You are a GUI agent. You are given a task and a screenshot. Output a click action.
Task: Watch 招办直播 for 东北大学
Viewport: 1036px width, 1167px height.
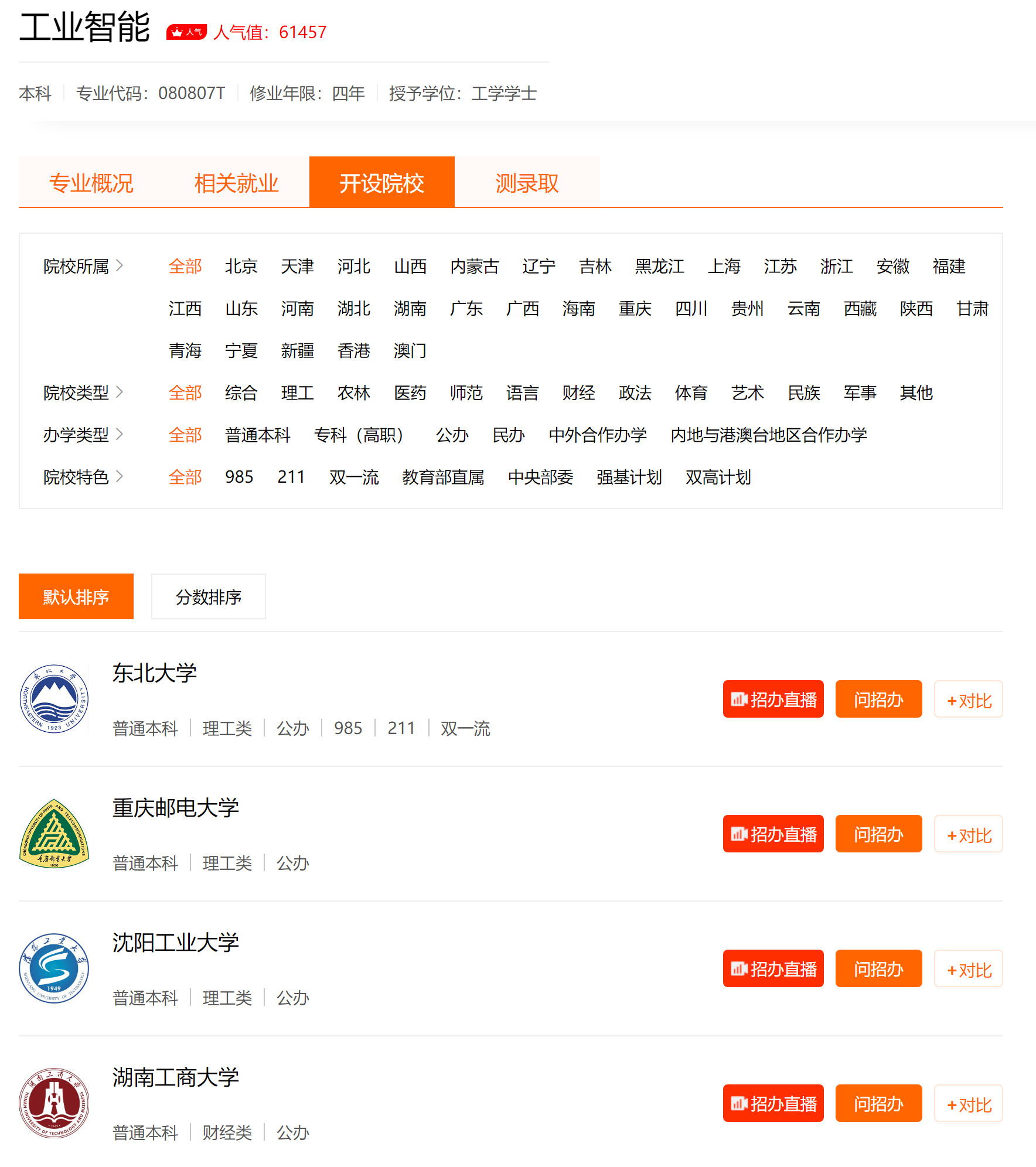pyautogui.click(x=773, y=699)
